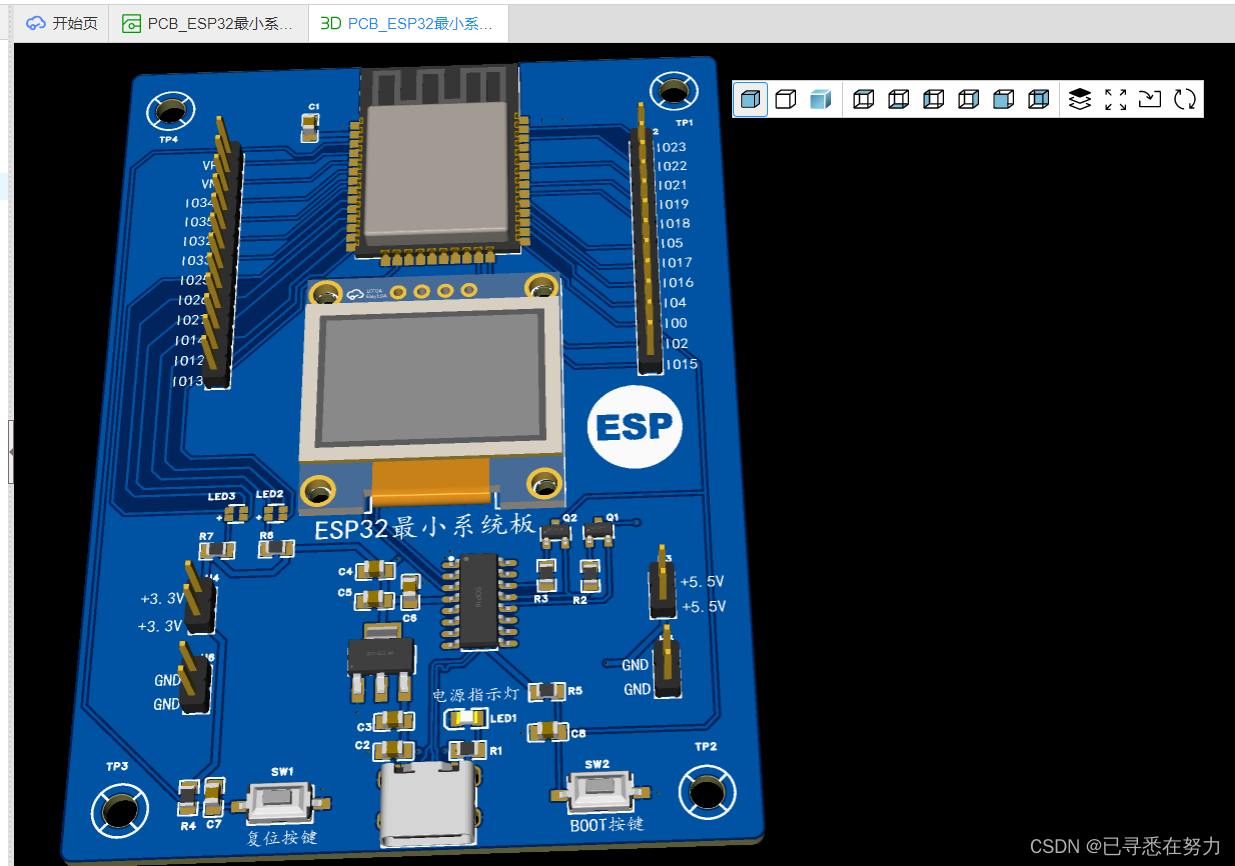Switch to front-face filled cube view

1003,99
